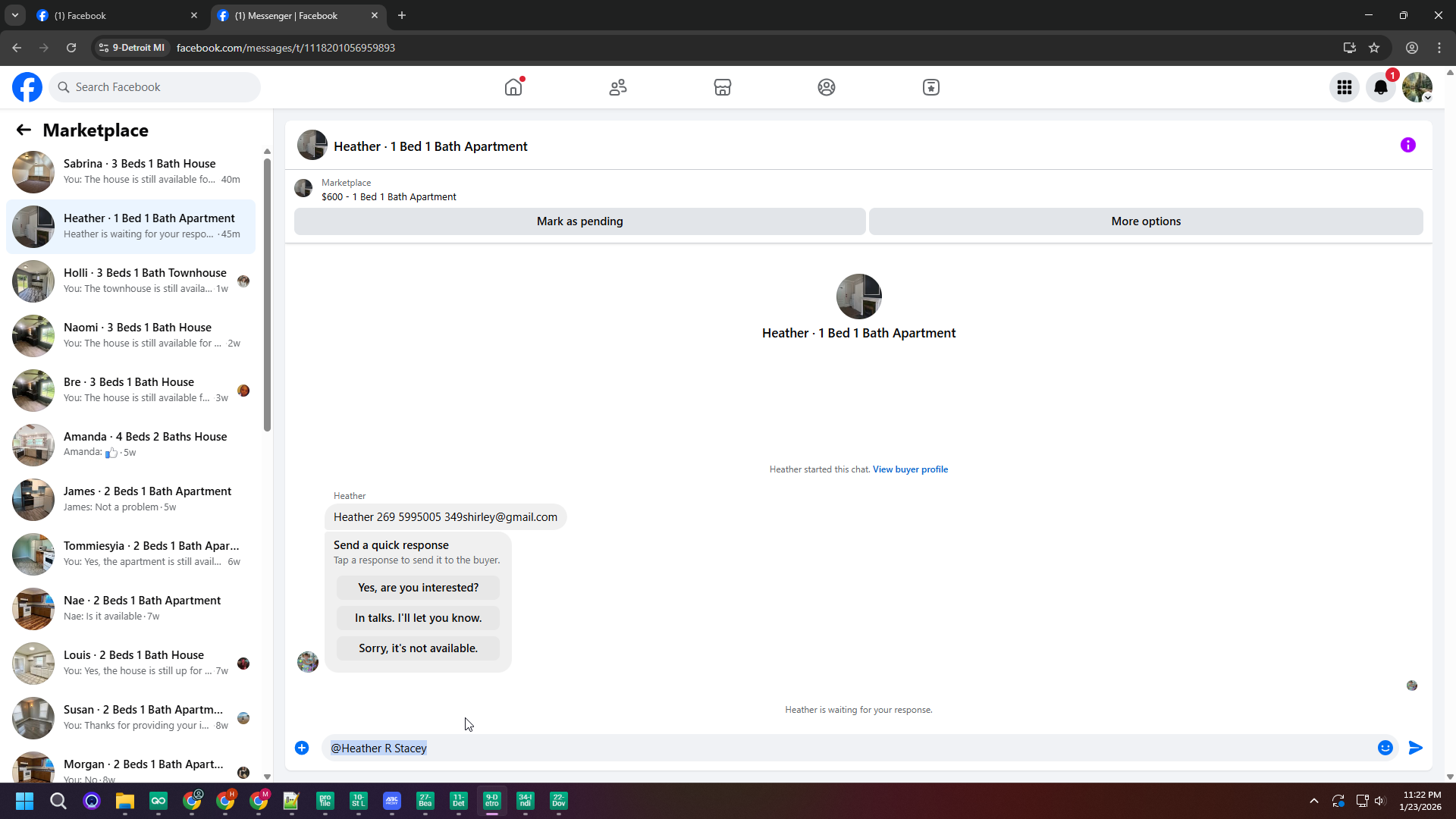Click the notifications bell icon

pyautogui.click(x=1381, y=87)
